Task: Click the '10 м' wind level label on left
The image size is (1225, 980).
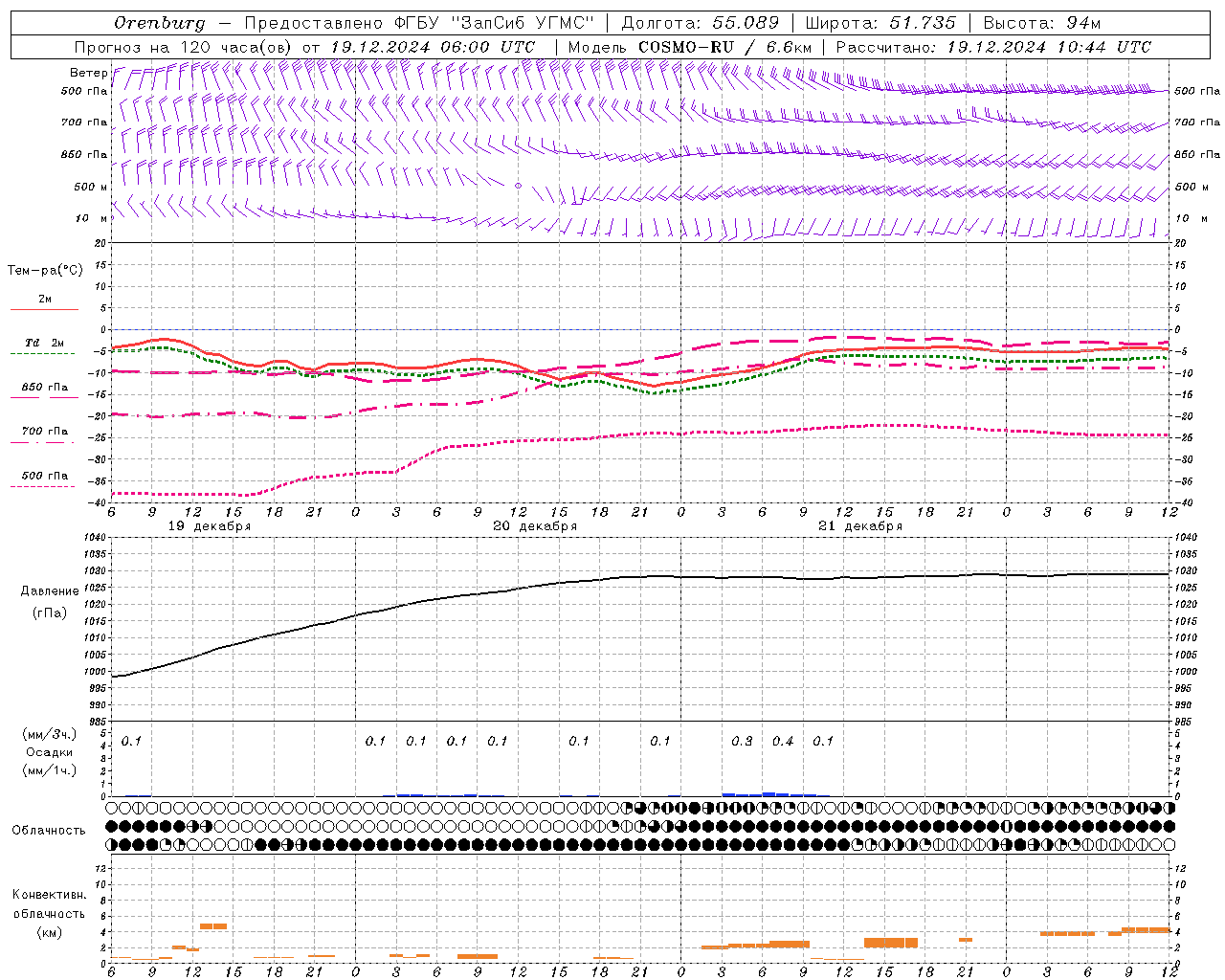Action: coord(91,219)
